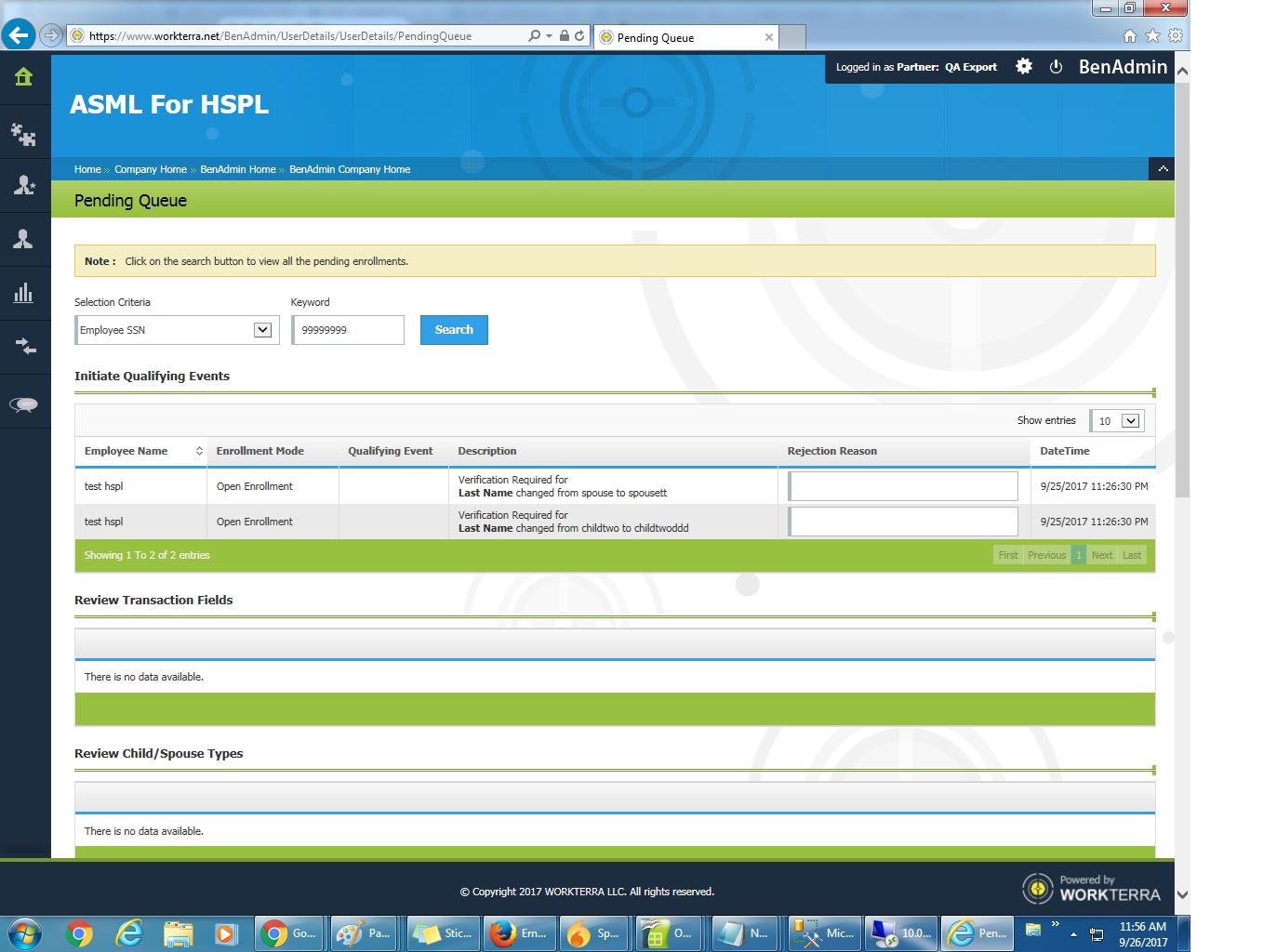1263x952 pixels.
Task: Click the refresh icon in the address bar
Action: pos(579,35)
